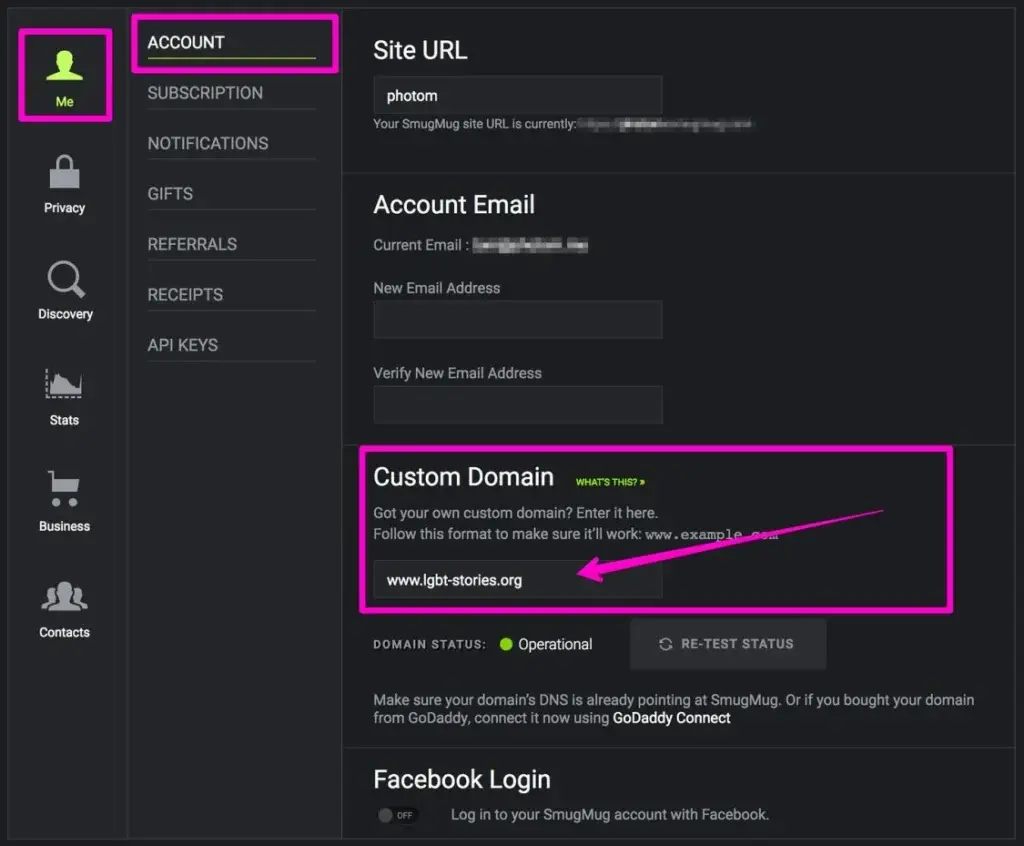Click the Discovery magnifier icon
Viewport: 1024px width, 846px height.
[x=64, y=283]
